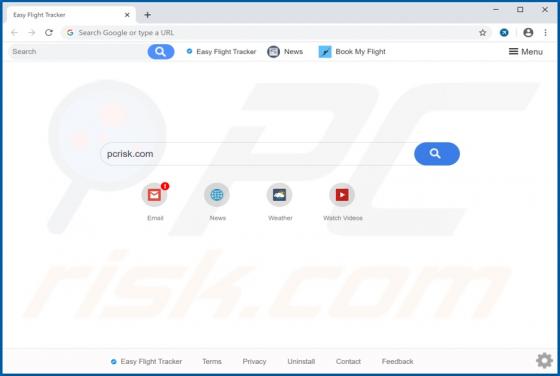The image size is (560, 376).
Task: Click the pcrisk.com search box
Action: click(x=257, y=154)
